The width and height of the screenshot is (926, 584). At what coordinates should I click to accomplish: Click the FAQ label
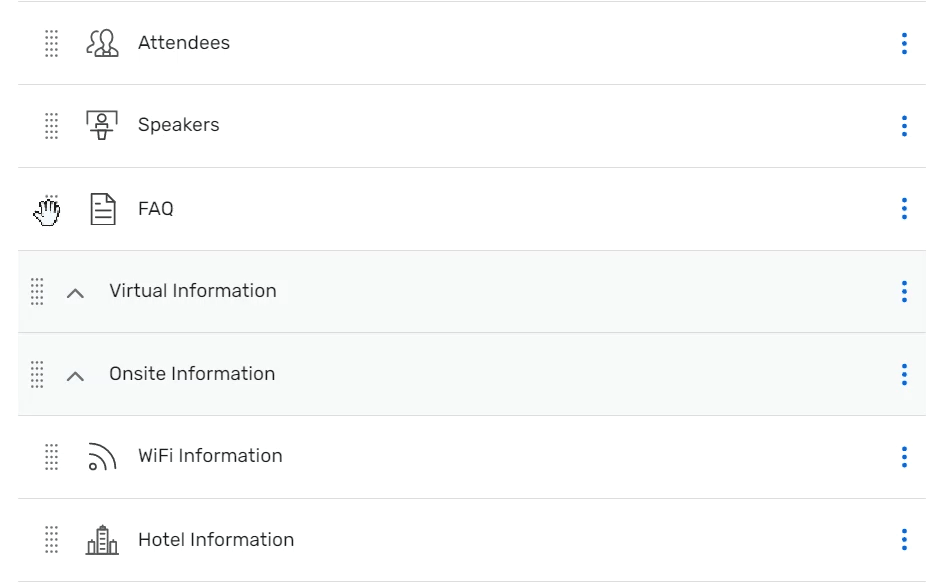coord(156,209)
